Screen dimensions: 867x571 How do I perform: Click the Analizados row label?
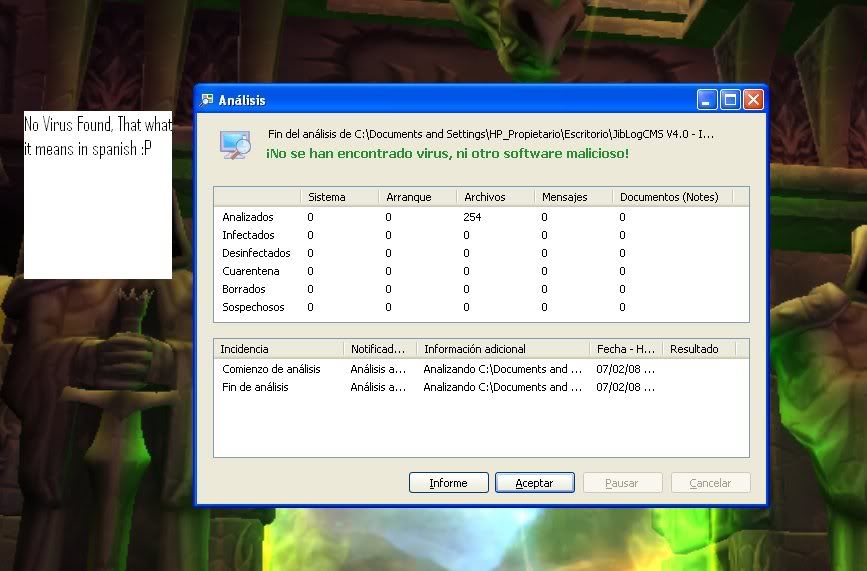(x=247, y=217)
